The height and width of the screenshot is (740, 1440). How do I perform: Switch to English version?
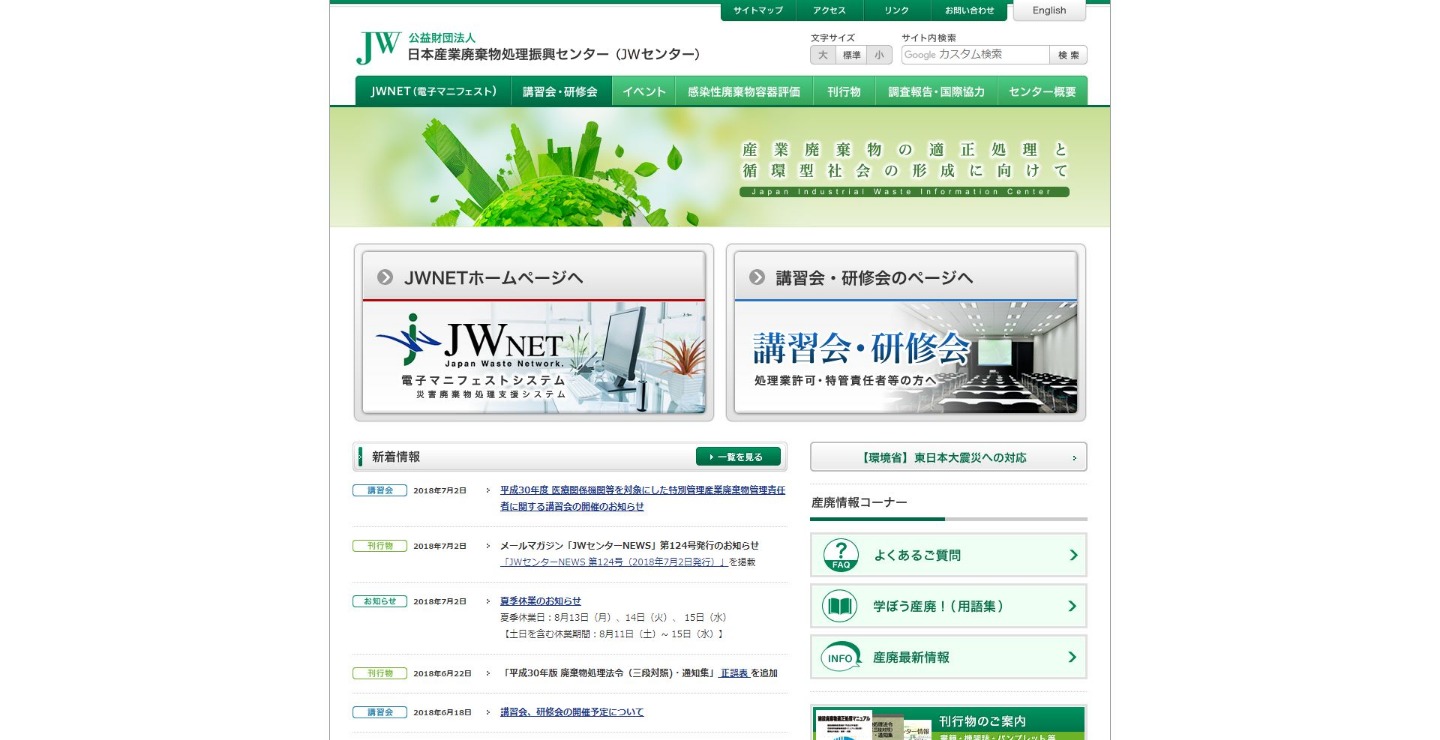coord(1049,11)
